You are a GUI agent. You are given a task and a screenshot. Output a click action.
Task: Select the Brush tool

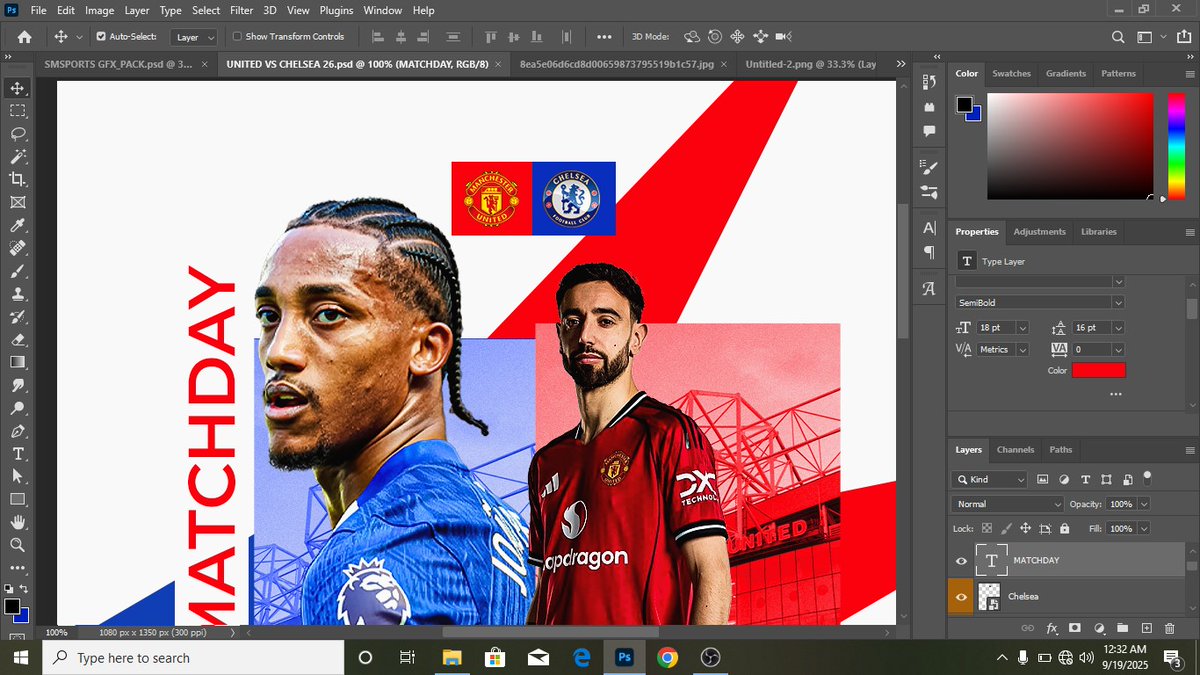pyautogui.click(x=17, y=271)
